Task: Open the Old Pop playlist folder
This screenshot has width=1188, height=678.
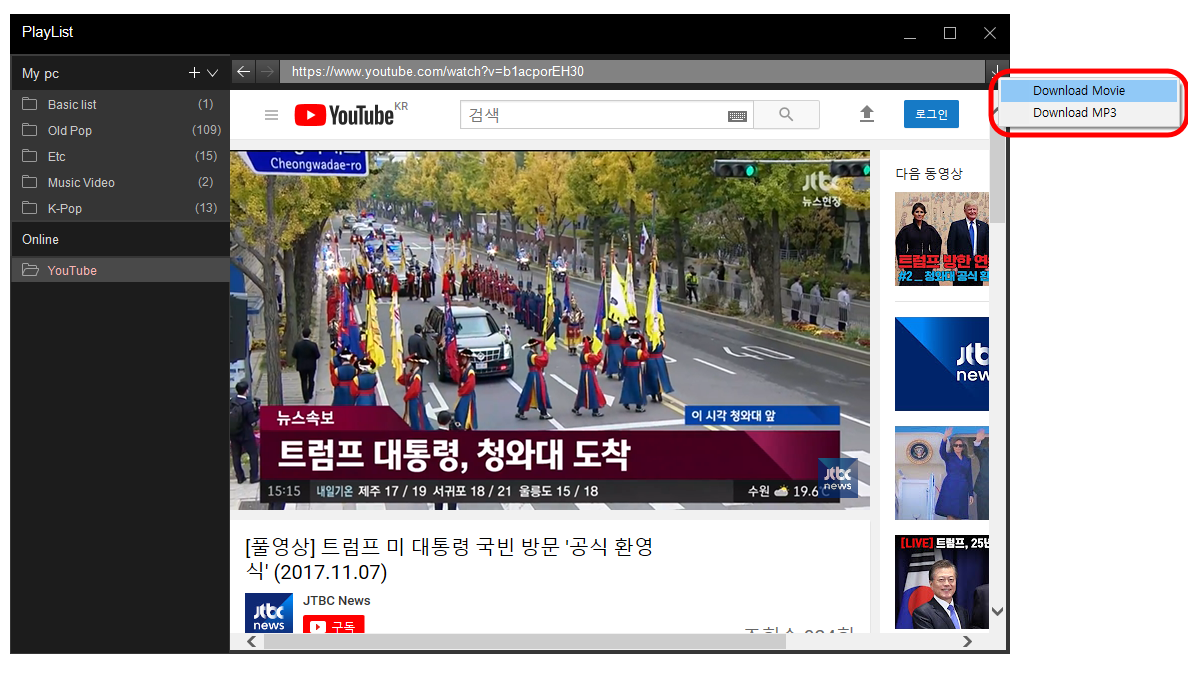Action: click(70, 131)
